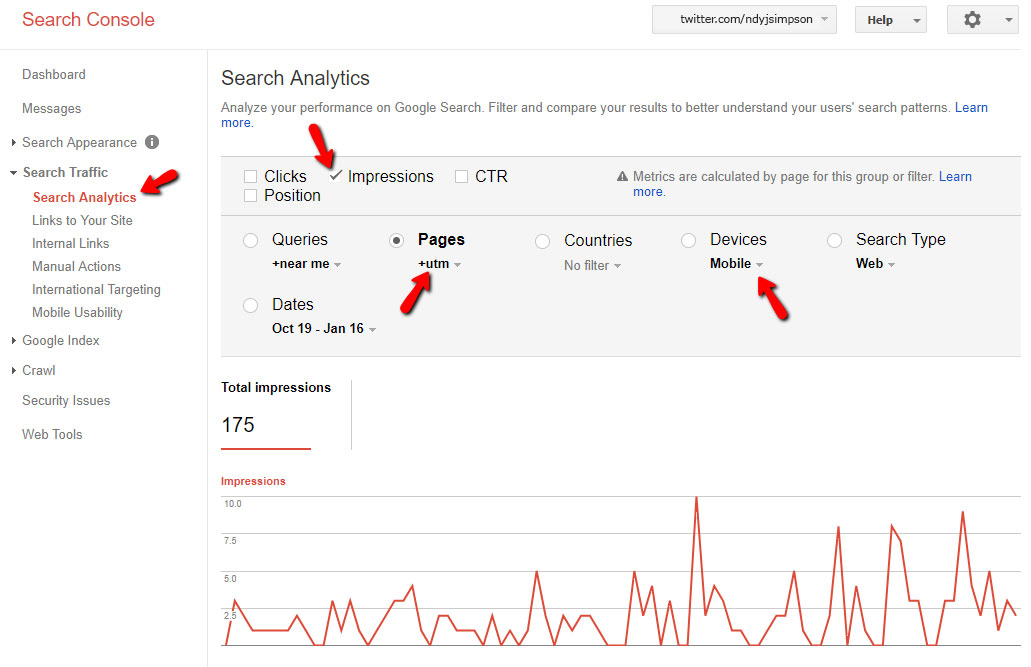Select the Search Type radio button
The width and height of the screenshot is (1031, 667).
coord(834,240)
